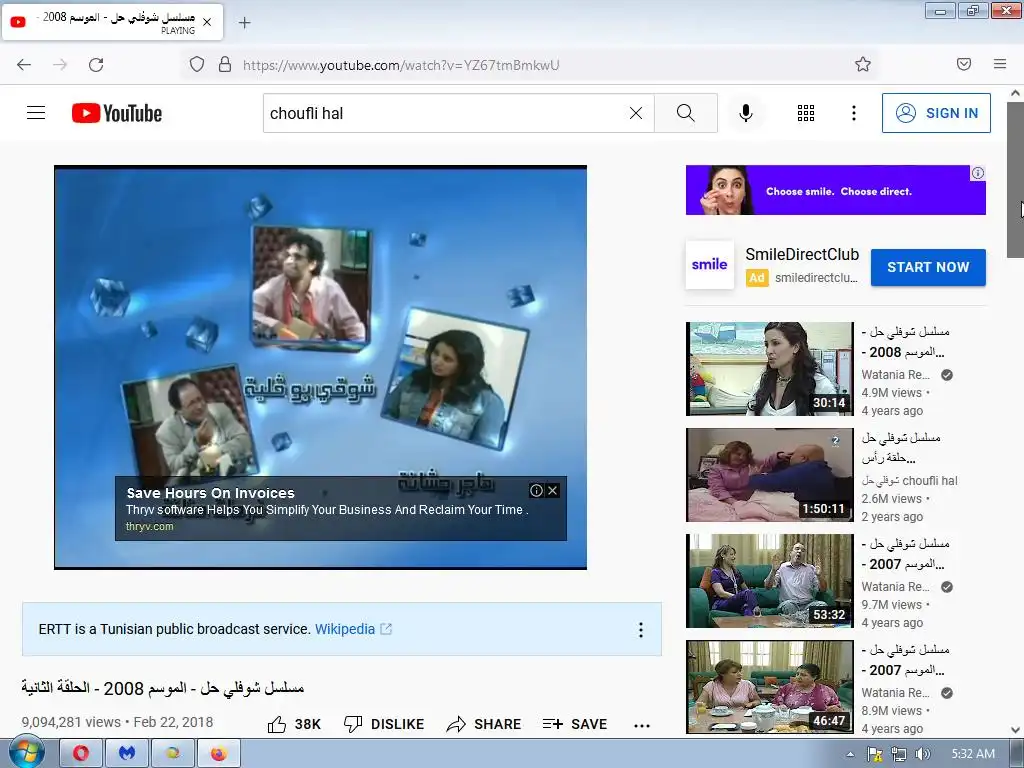The image size is (1024, 768).
Task: Click Save Hours On Invoices ad title
Action: [210, 493]
